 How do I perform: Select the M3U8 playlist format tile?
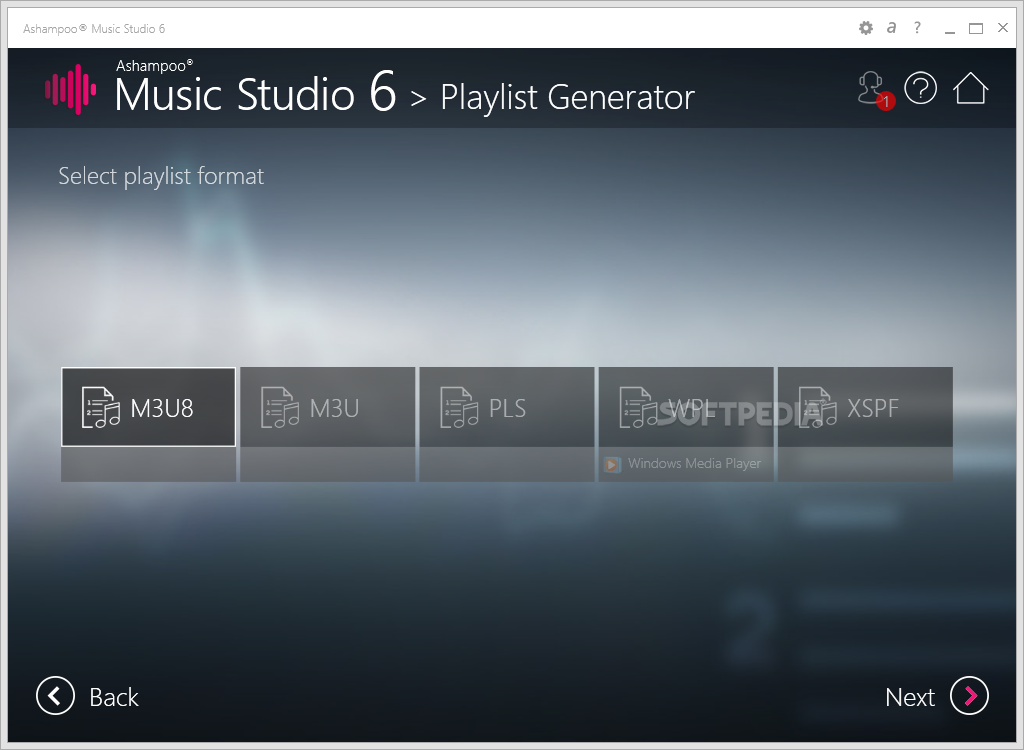[x=148, y=407]
